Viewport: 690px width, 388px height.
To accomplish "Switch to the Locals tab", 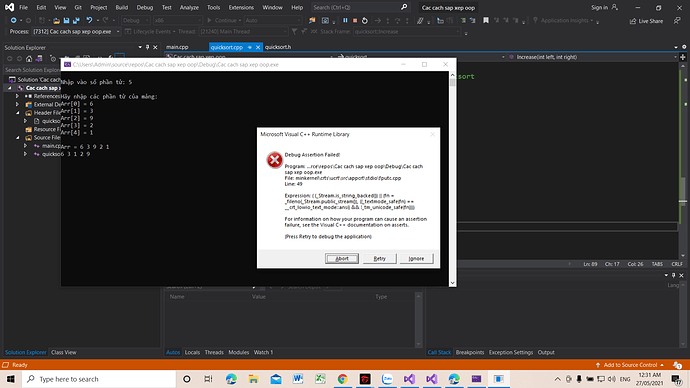I will point(192,352).
